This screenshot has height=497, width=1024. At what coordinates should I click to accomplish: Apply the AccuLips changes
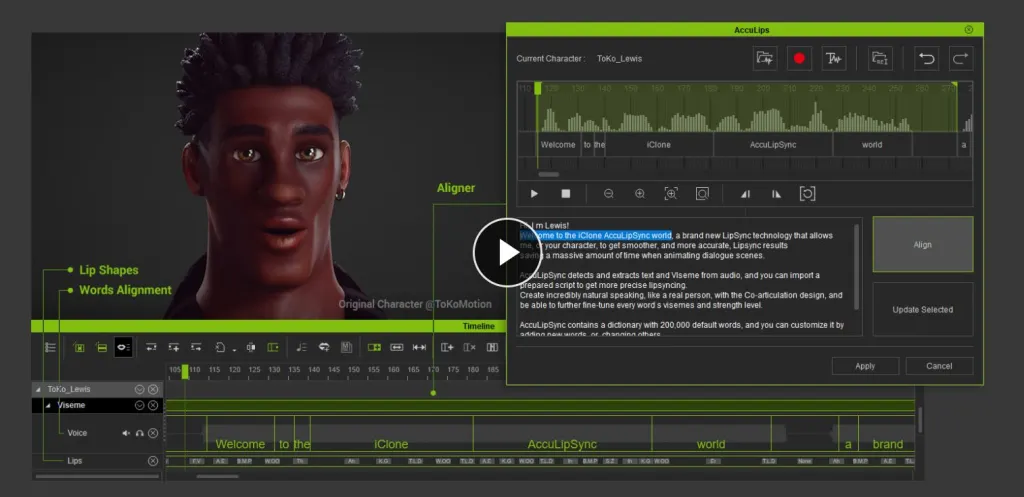pos(865,366)
